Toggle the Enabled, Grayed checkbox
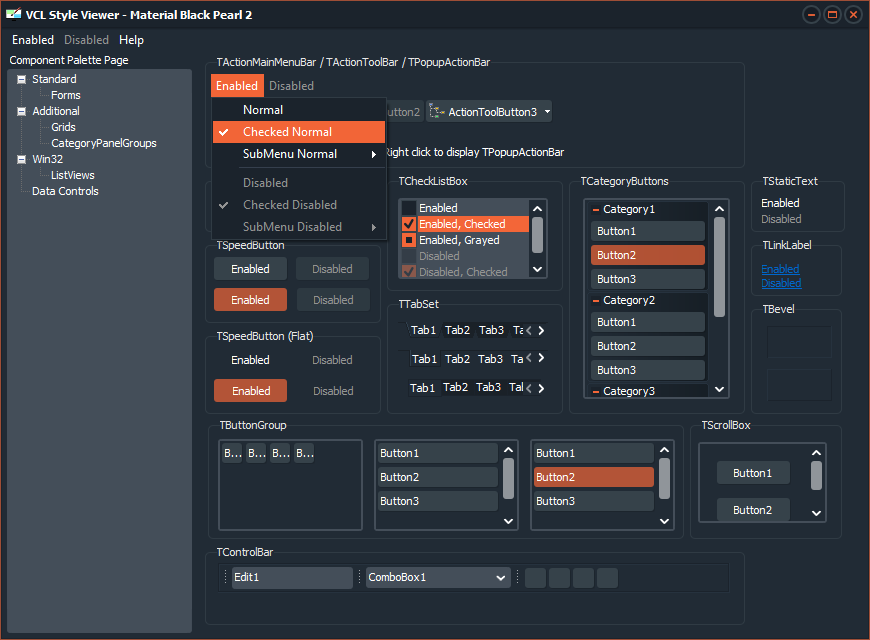This screenshot has width=870, height=640. coord(409,240)
